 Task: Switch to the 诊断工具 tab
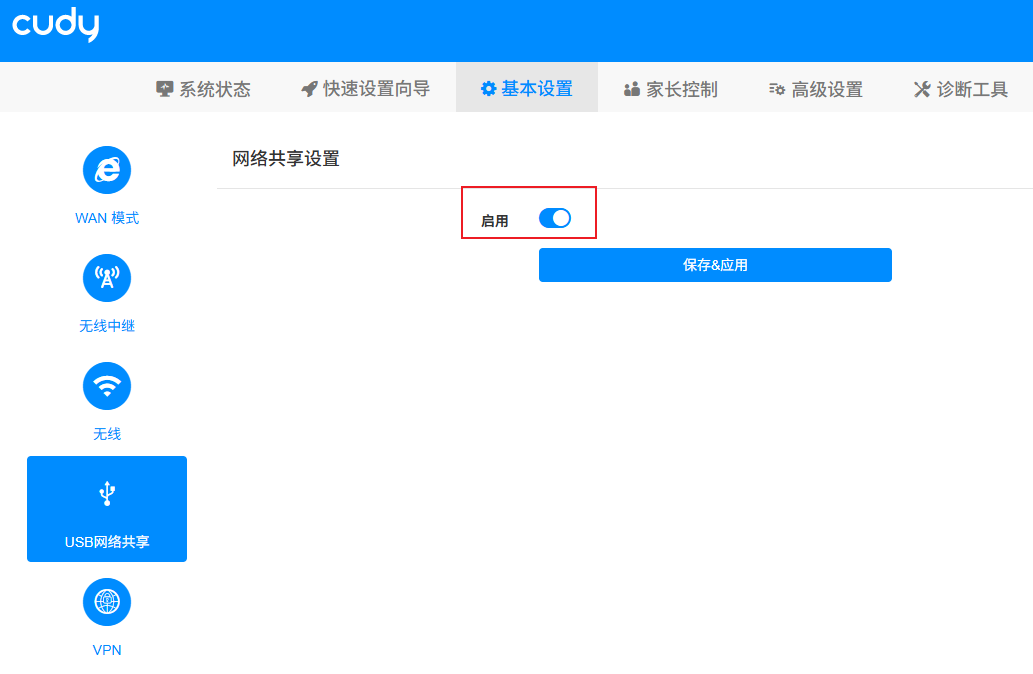click(x=961, y=89)
